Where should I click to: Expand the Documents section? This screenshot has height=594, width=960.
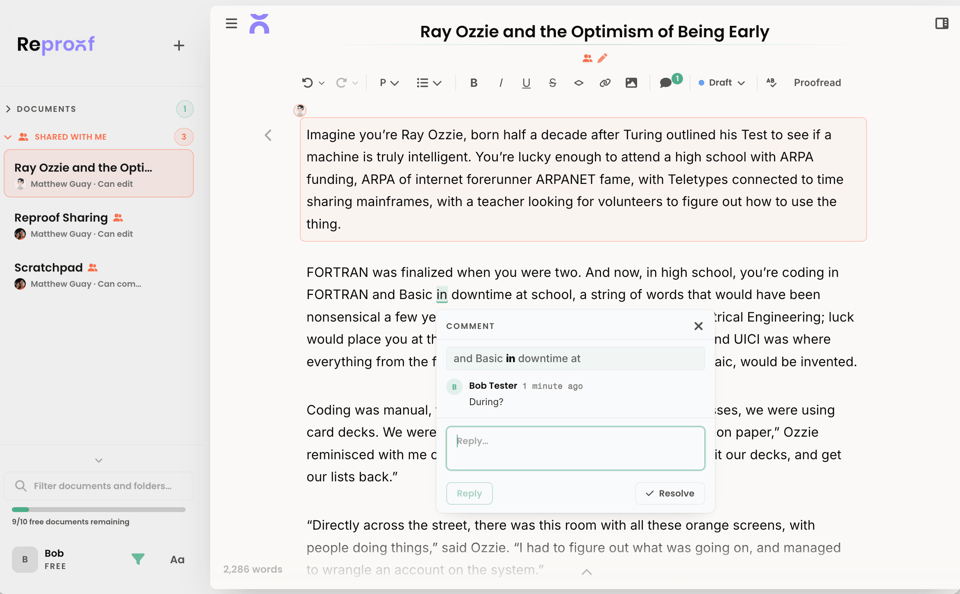click(8, 109)
